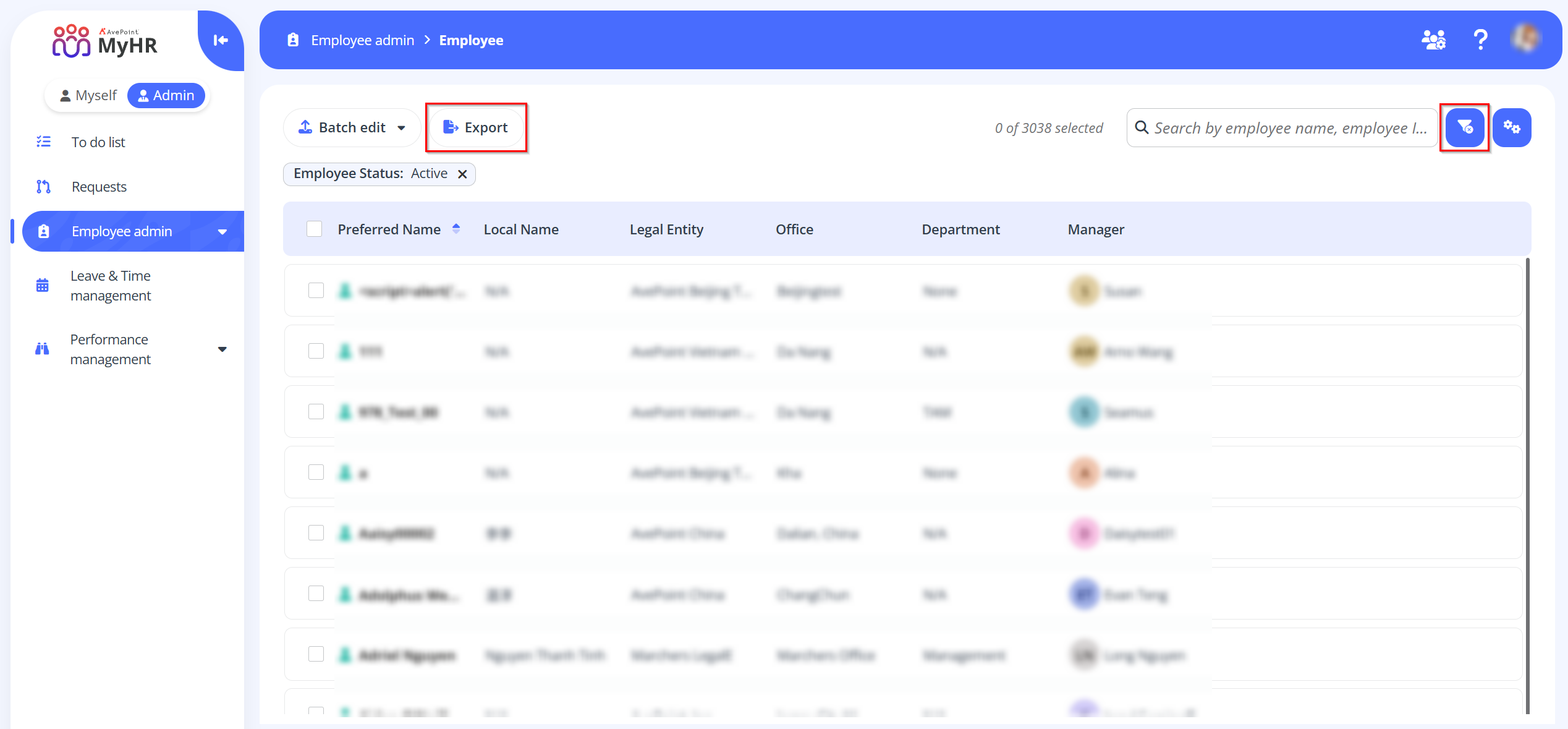Screen dimensions: 1568x729
Task: Click the Manager column header
Action: tap(1096, 229)
